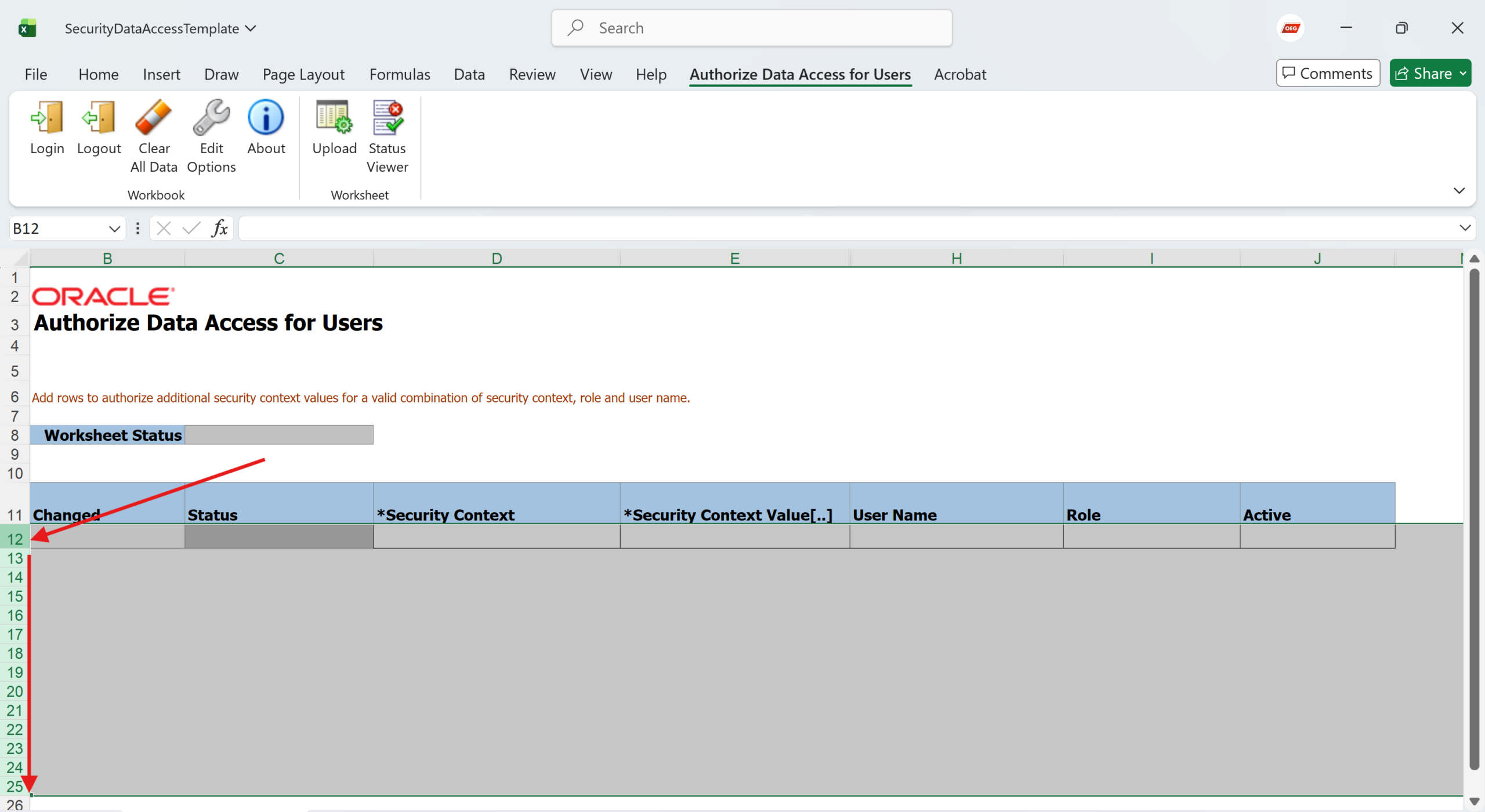Click the Worksheet Status label cell

107,435
